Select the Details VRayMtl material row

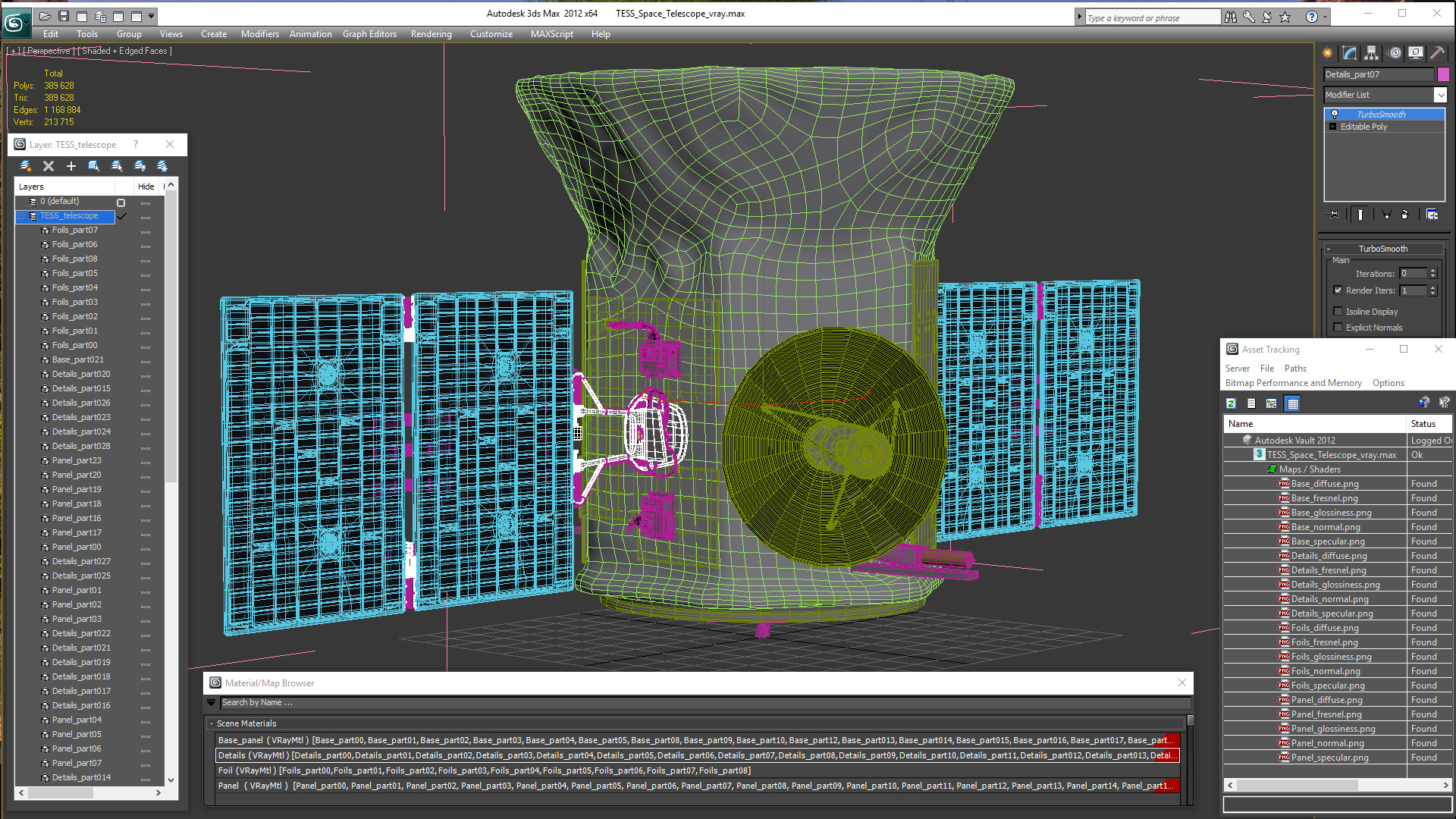697,755
